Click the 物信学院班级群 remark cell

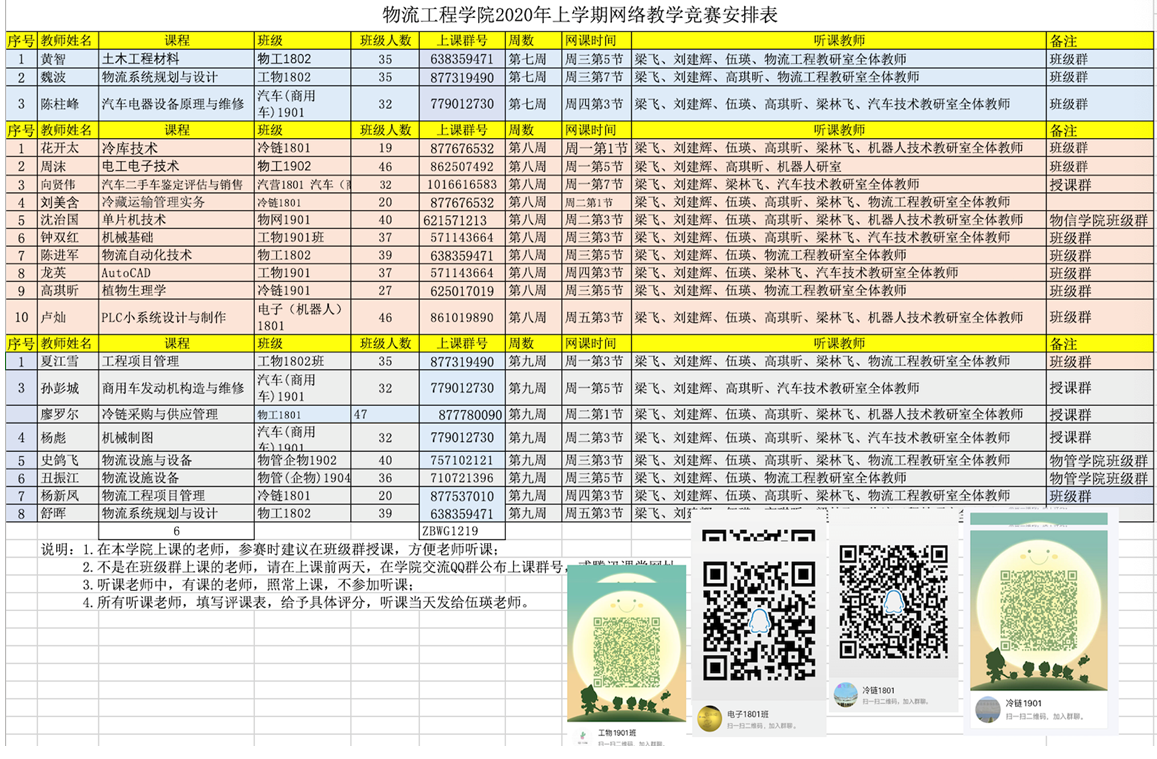(x=1098, y=220)
